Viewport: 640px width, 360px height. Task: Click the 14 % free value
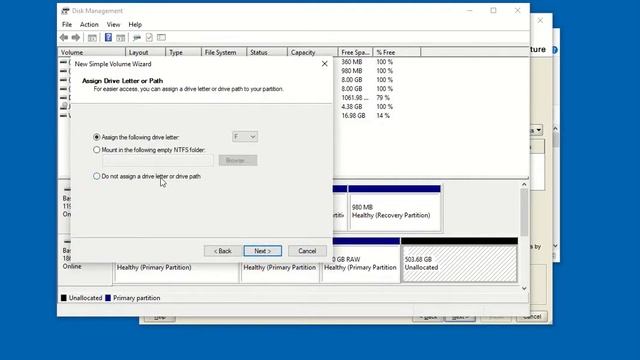[x=383, y=116]
